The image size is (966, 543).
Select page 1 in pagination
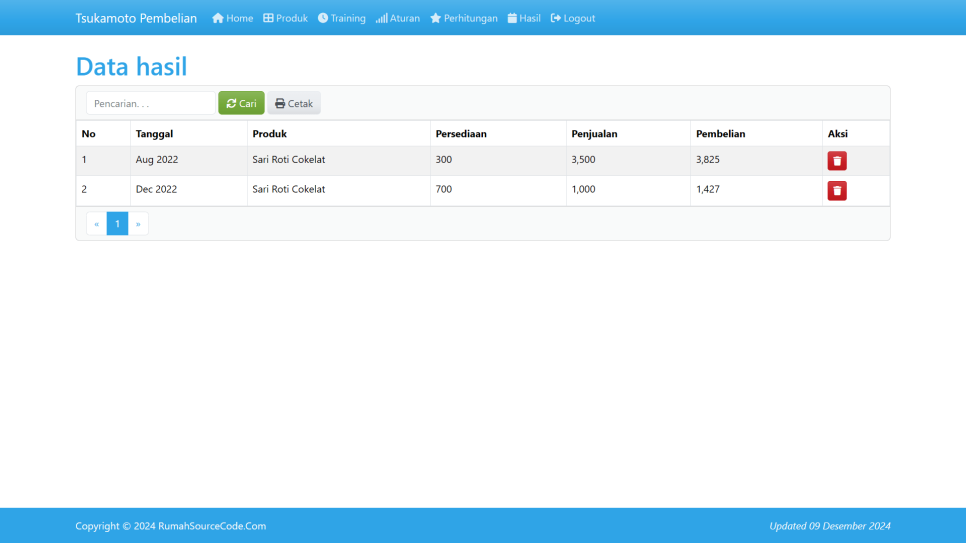coord(117,224)
